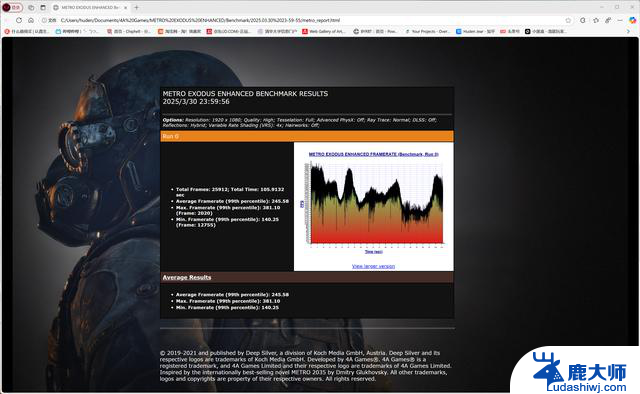
Task: Open the framerate chart thumbnail
Action: click(x=373, y=203)
